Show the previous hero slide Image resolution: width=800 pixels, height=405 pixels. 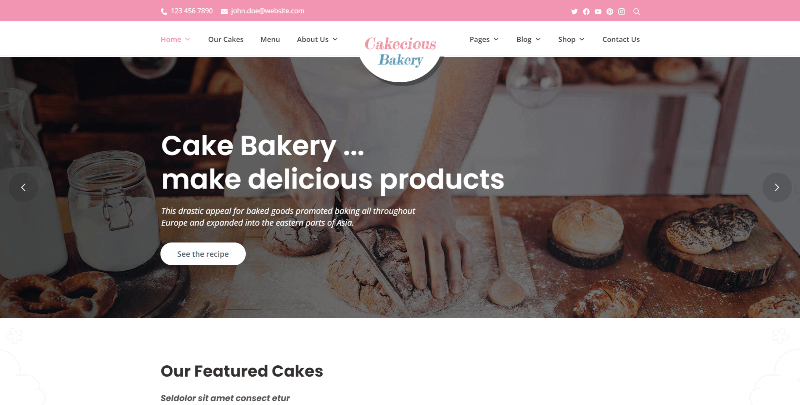[23, 187]
